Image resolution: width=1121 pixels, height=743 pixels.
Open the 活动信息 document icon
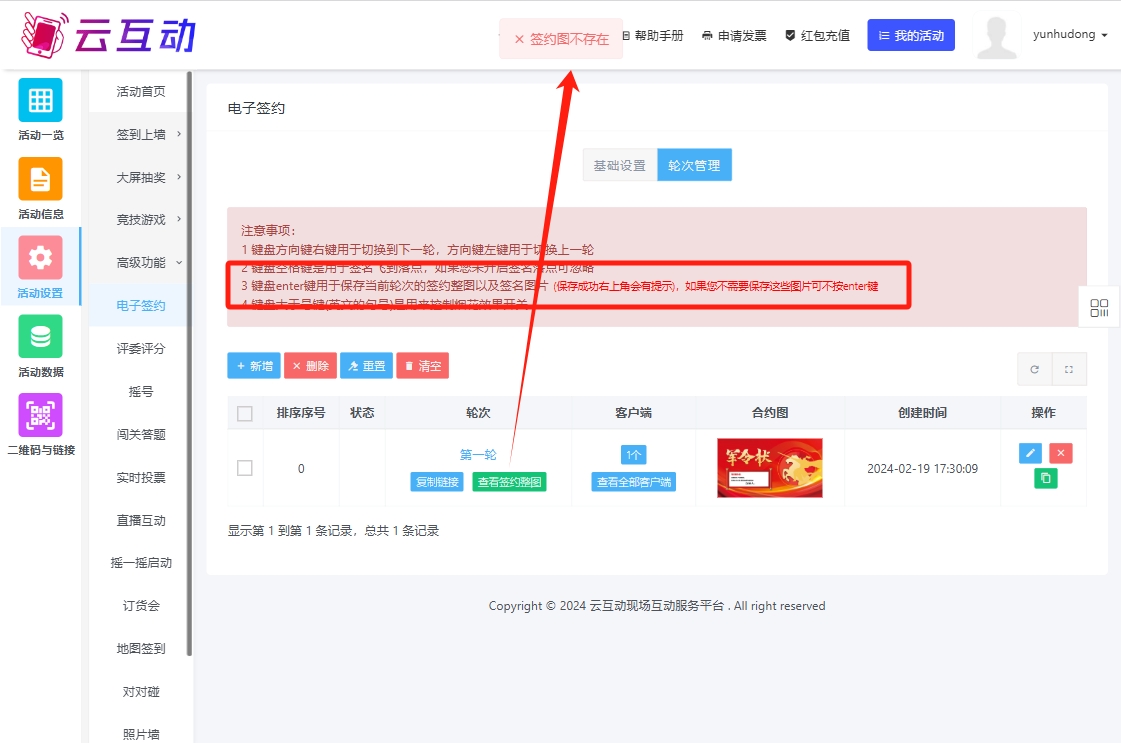(40, 179)
